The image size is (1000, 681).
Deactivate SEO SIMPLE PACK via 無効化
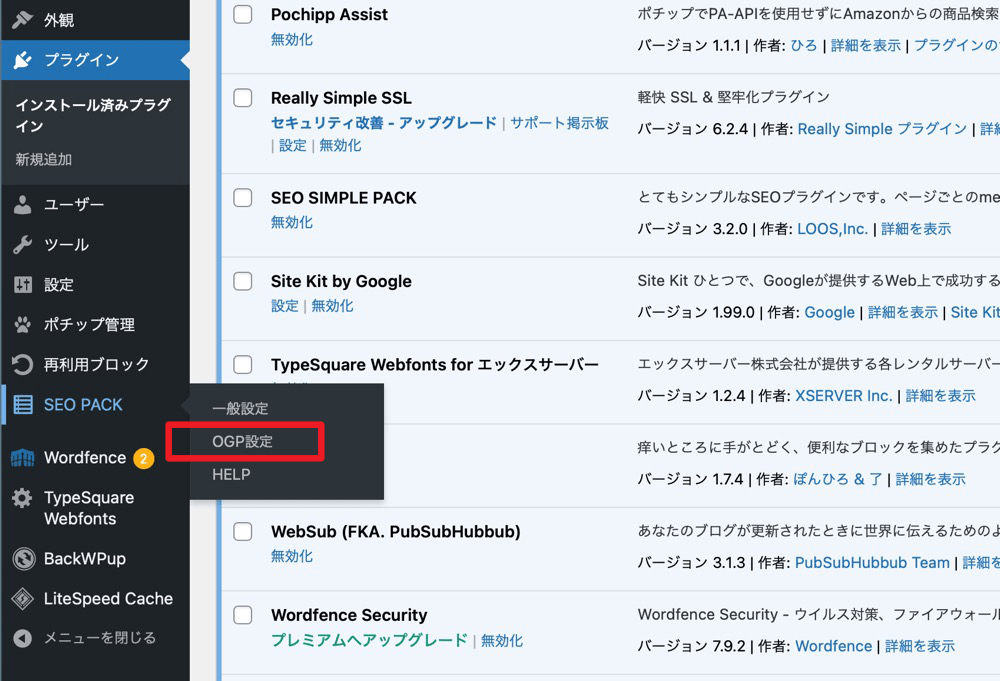tap(291, 223)
